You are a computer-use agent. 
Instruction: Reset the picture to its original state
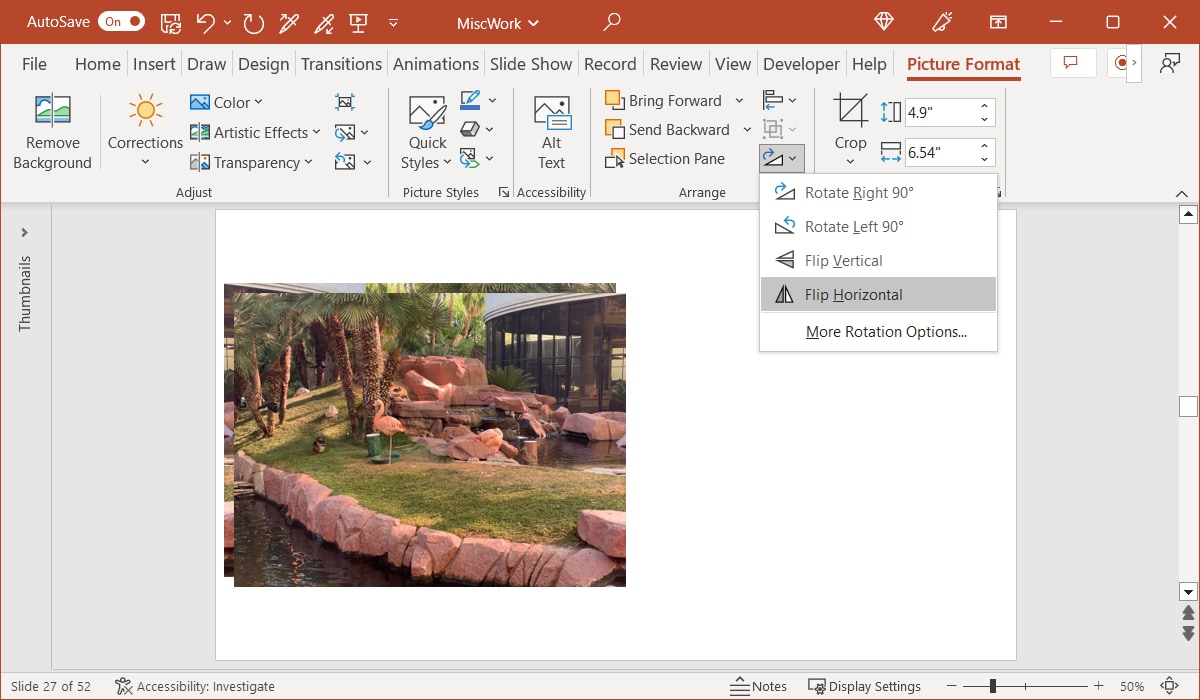point(343,160)
